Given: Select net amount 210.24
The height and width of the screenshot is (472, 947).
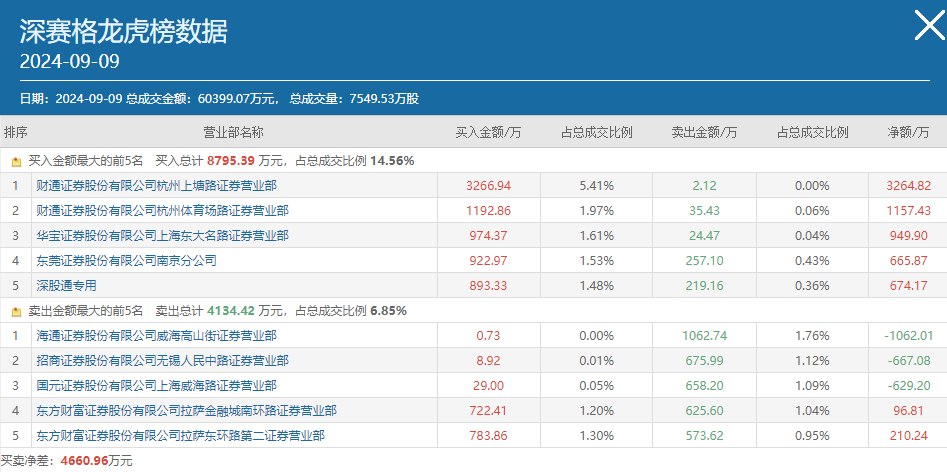Looking at the screenshot, I should click(908, 436).
